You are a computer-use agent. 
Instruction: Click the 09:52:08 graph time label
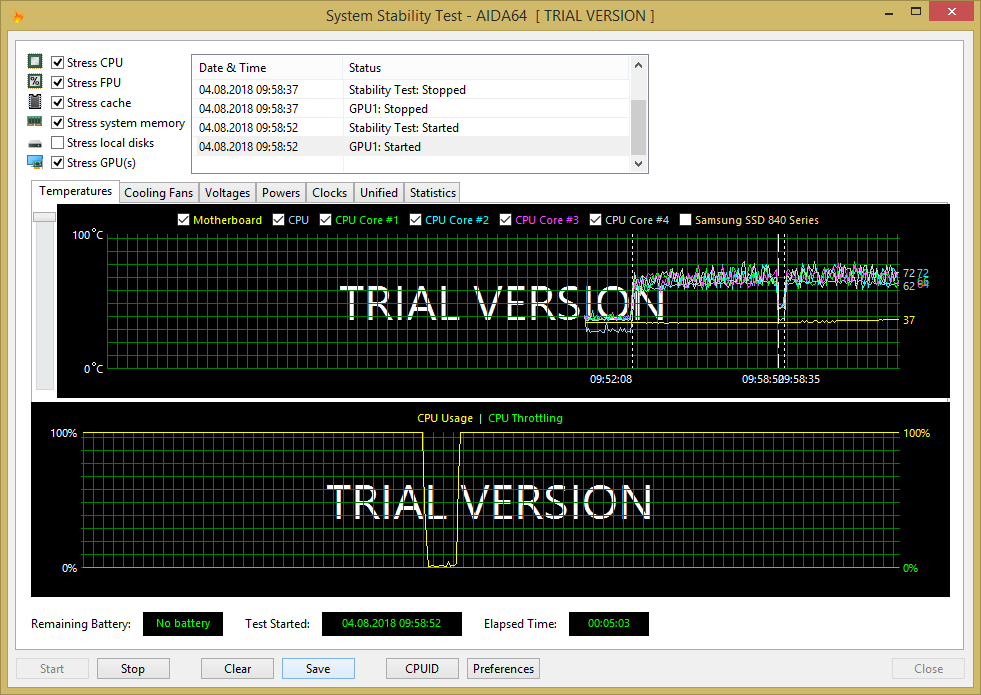611,379
